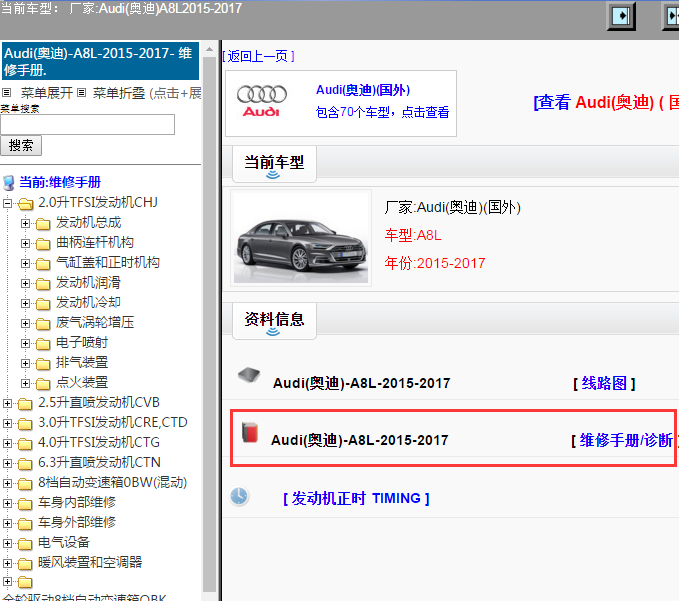
Task: Click folder icon for 2.0升TFSI发动机CHJ
Action: click(26, 203)
